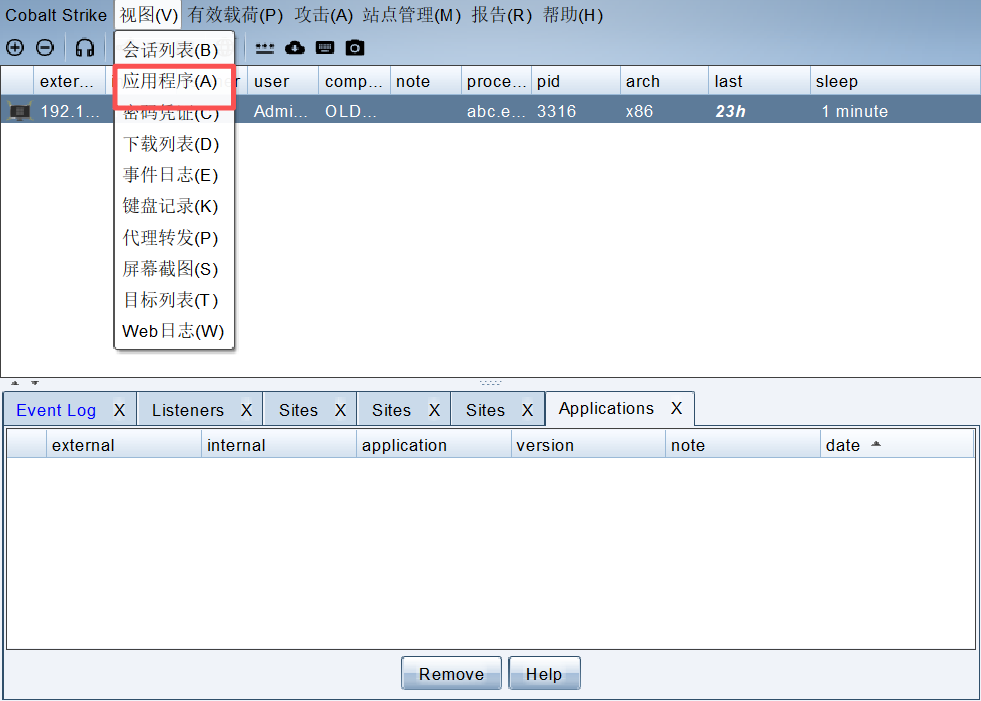Click note header in the Applications table

tap(743, 445)
